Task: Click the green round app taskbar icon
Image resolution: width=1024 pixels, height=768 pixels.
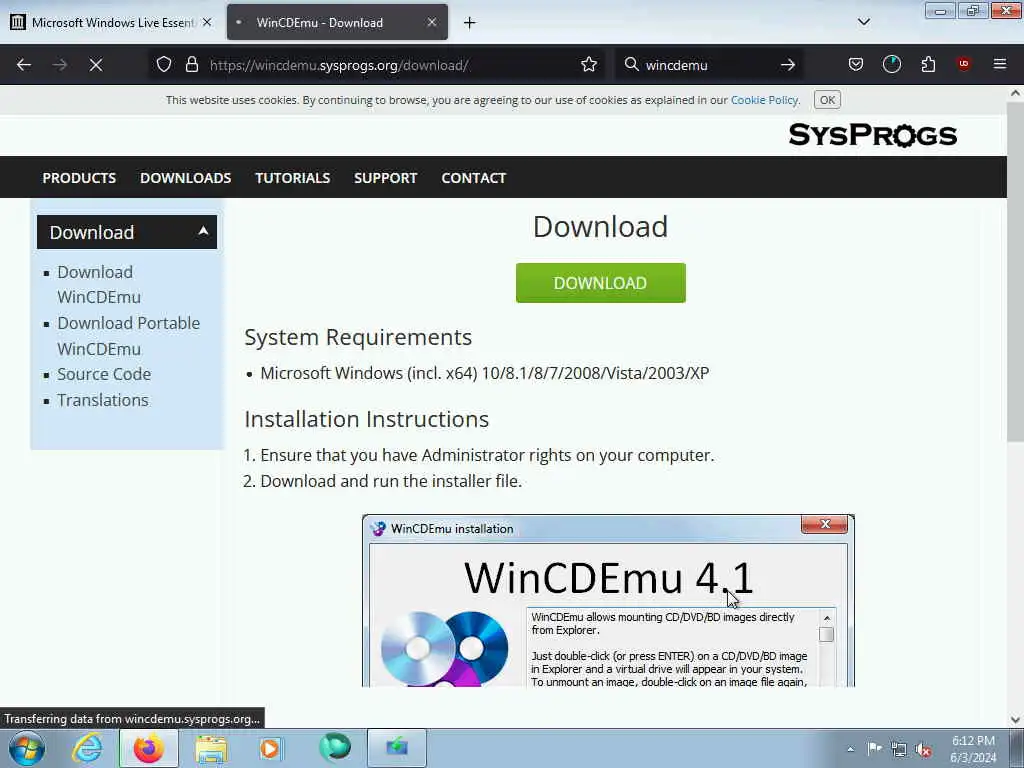Action: 335,748
